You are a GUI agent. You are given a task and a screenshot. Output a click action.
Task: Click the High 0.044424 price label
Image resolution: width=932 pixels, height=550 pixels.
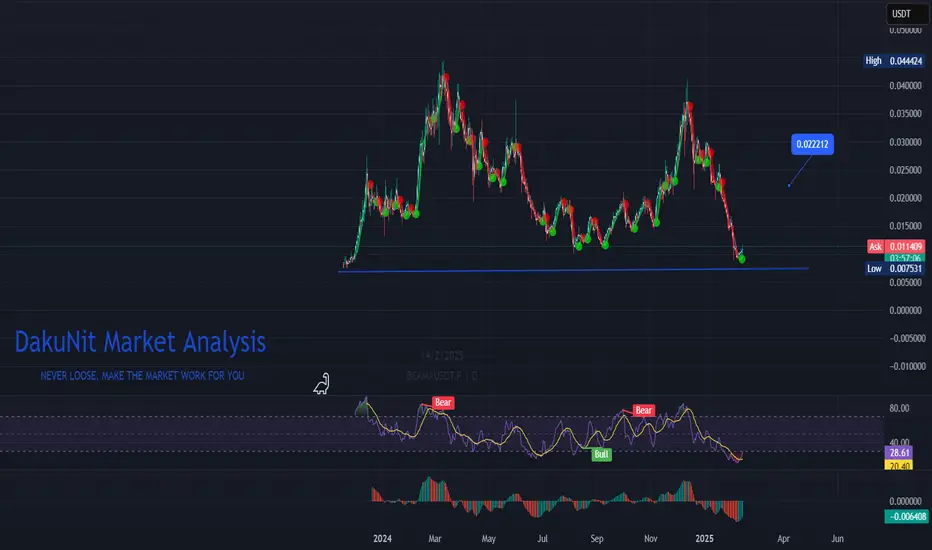tap(894, 61)
